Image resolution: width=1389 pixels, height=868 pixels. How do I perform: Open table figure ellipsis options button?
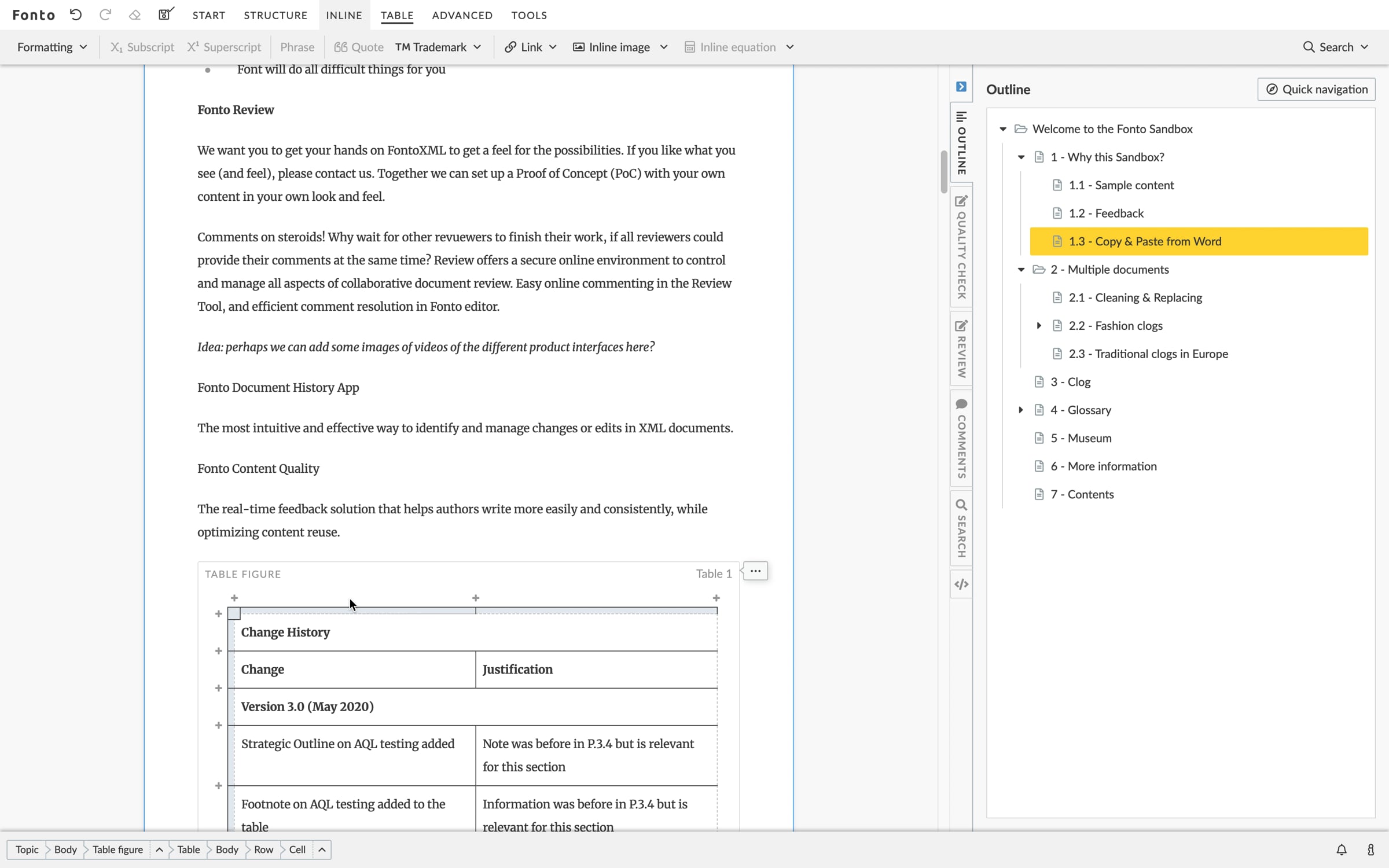point(755,571)
